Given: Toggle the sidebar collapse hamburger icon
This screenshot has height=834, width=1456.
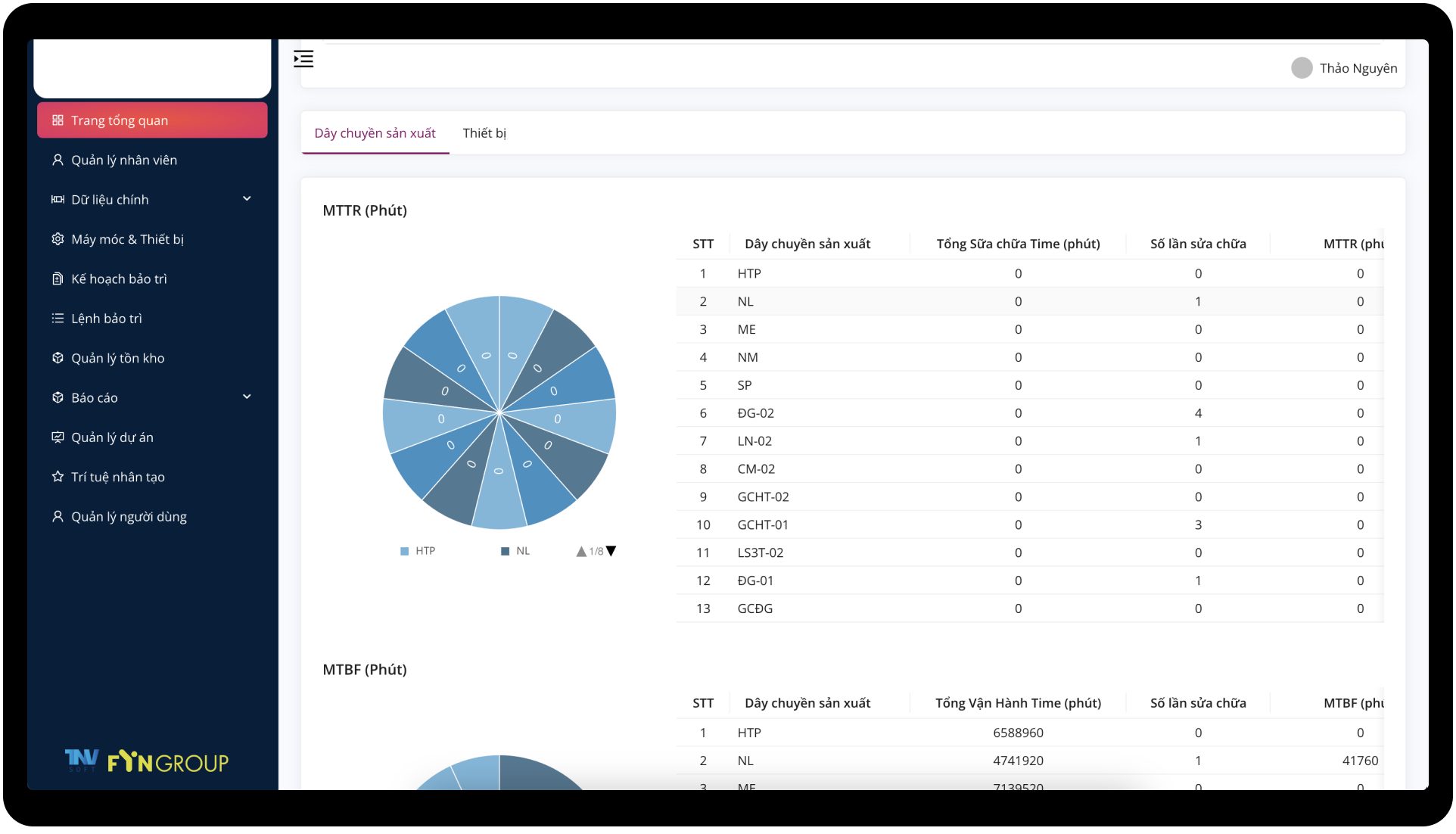Looking at the screenshot, I should (303, 59).
